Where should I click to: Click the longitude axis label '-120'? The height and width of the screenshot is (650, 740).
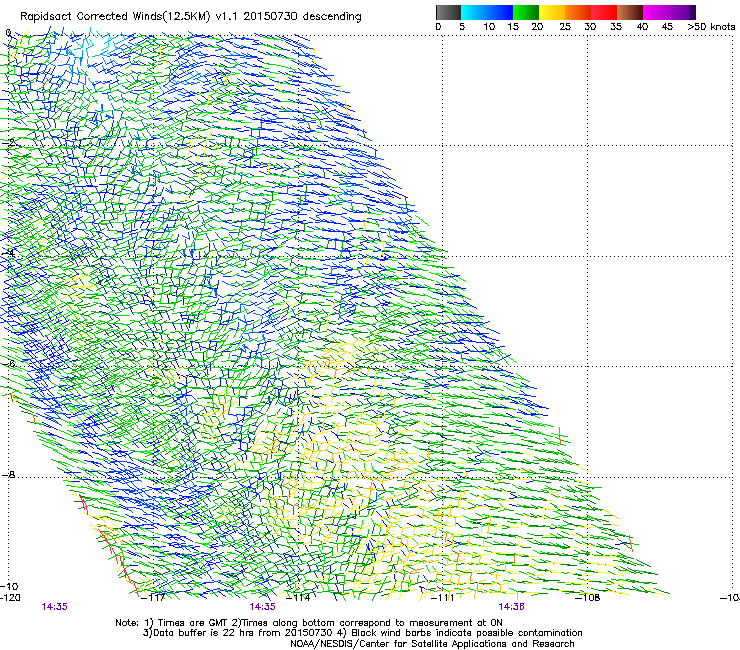click(10, 598)
